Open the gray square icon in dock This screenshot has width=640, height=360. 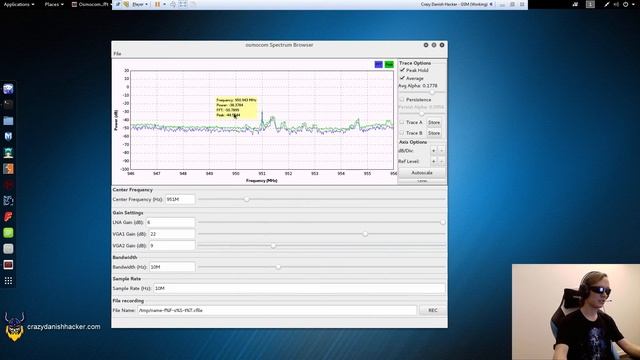(x=8, y=249)
